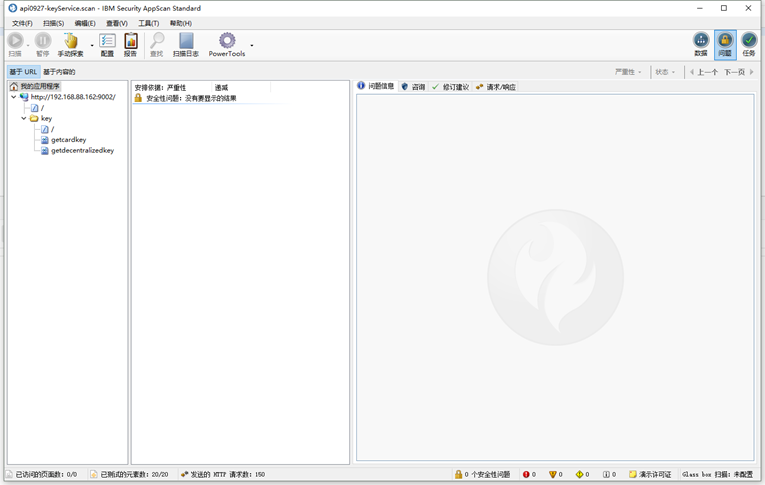
Task: Select the Request/Response tab
Action: tap(496, 87)
